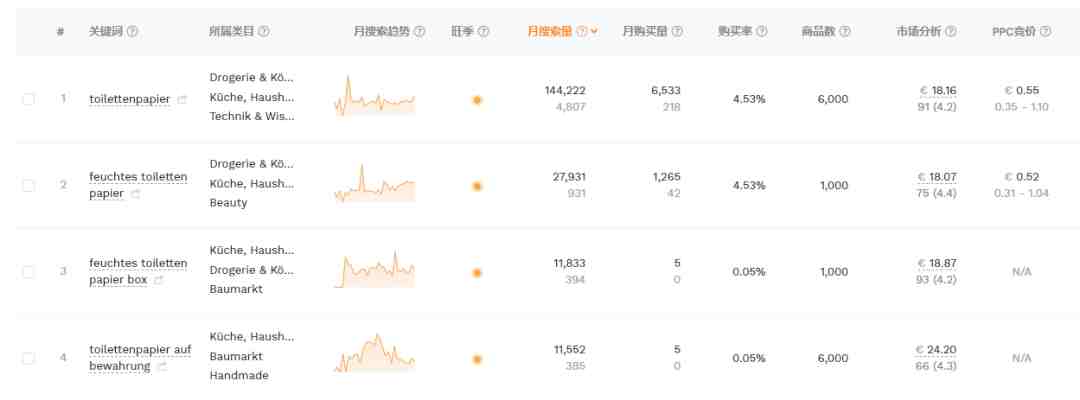
Task: Click help icon next to 购买率 header
Action: click(762, 32)
